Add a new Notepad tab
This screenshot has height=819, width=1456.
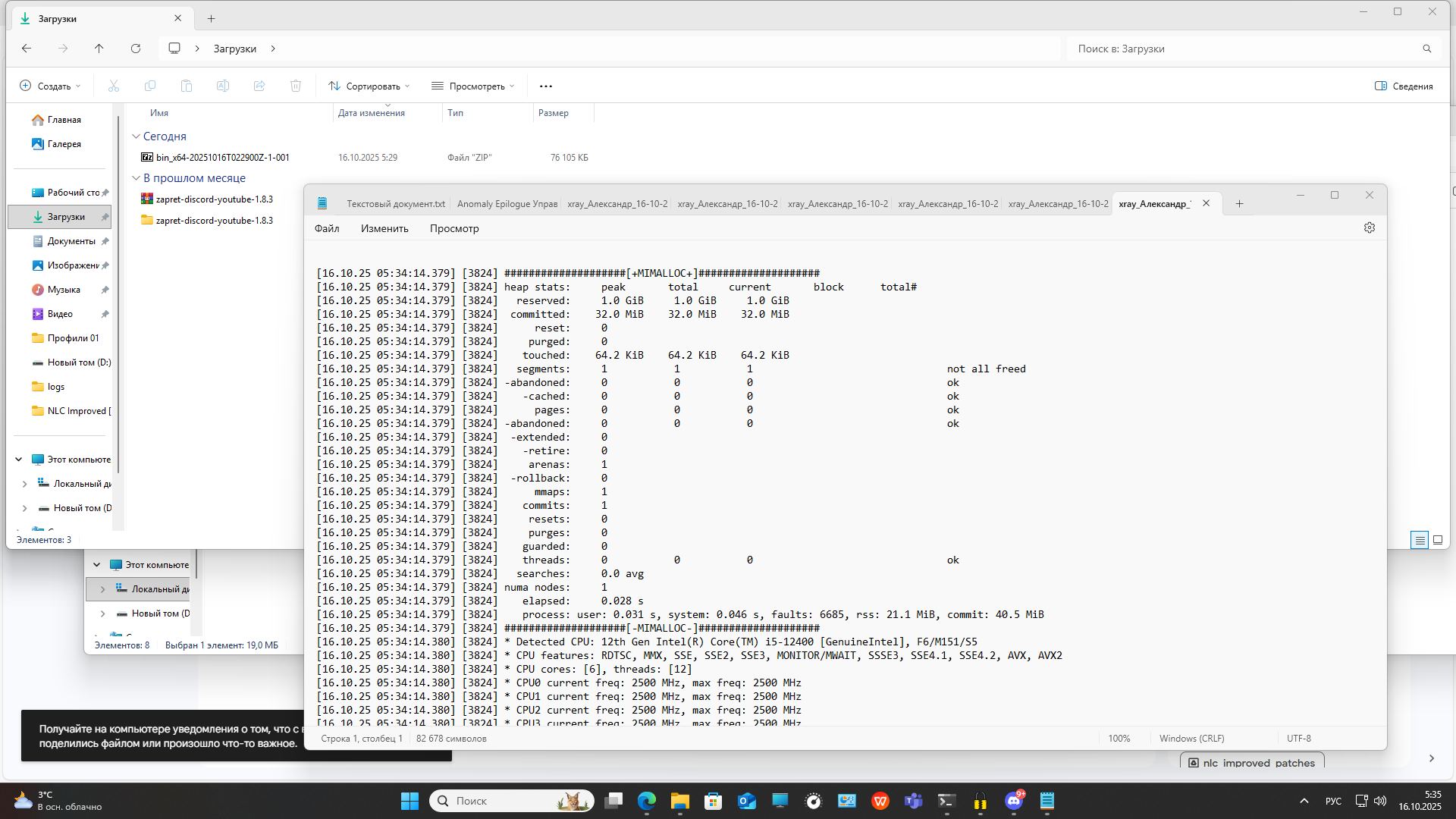point(1239,203)
